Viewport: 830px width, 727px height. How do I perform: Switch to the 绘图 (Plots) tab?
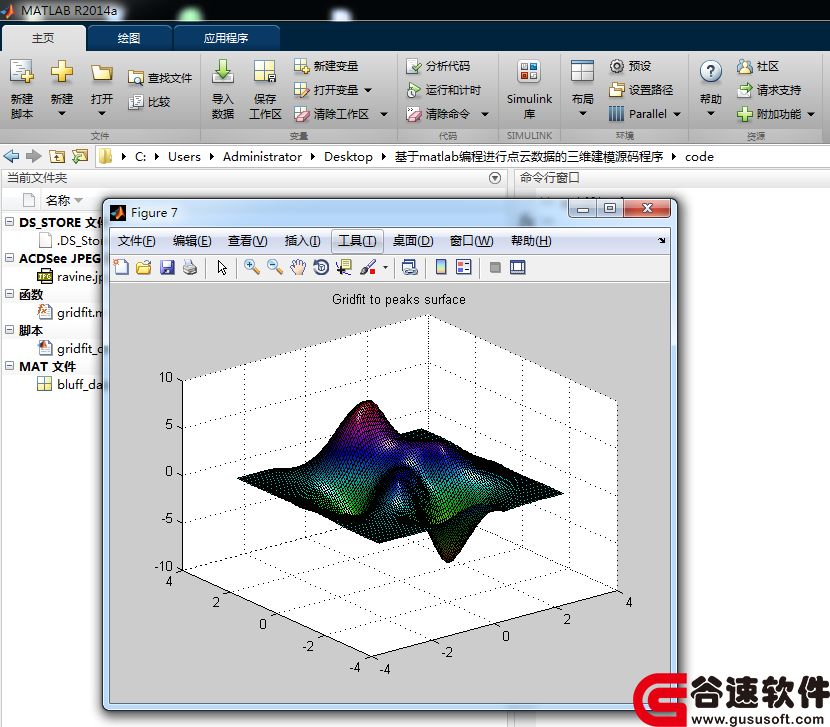tap(129, 38)
